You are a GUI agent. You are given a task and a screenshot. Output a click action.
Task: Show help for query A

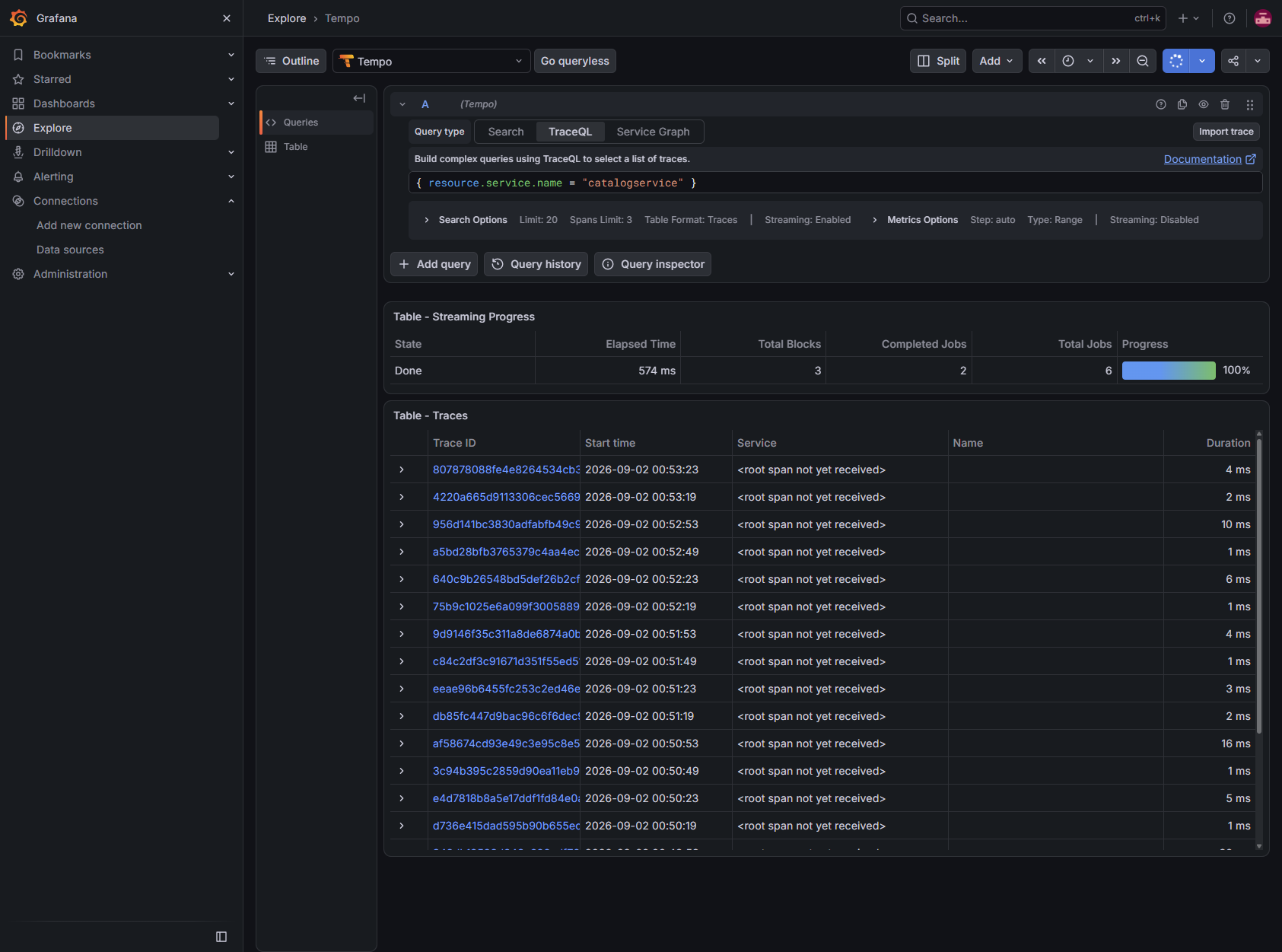(1161, 104)
